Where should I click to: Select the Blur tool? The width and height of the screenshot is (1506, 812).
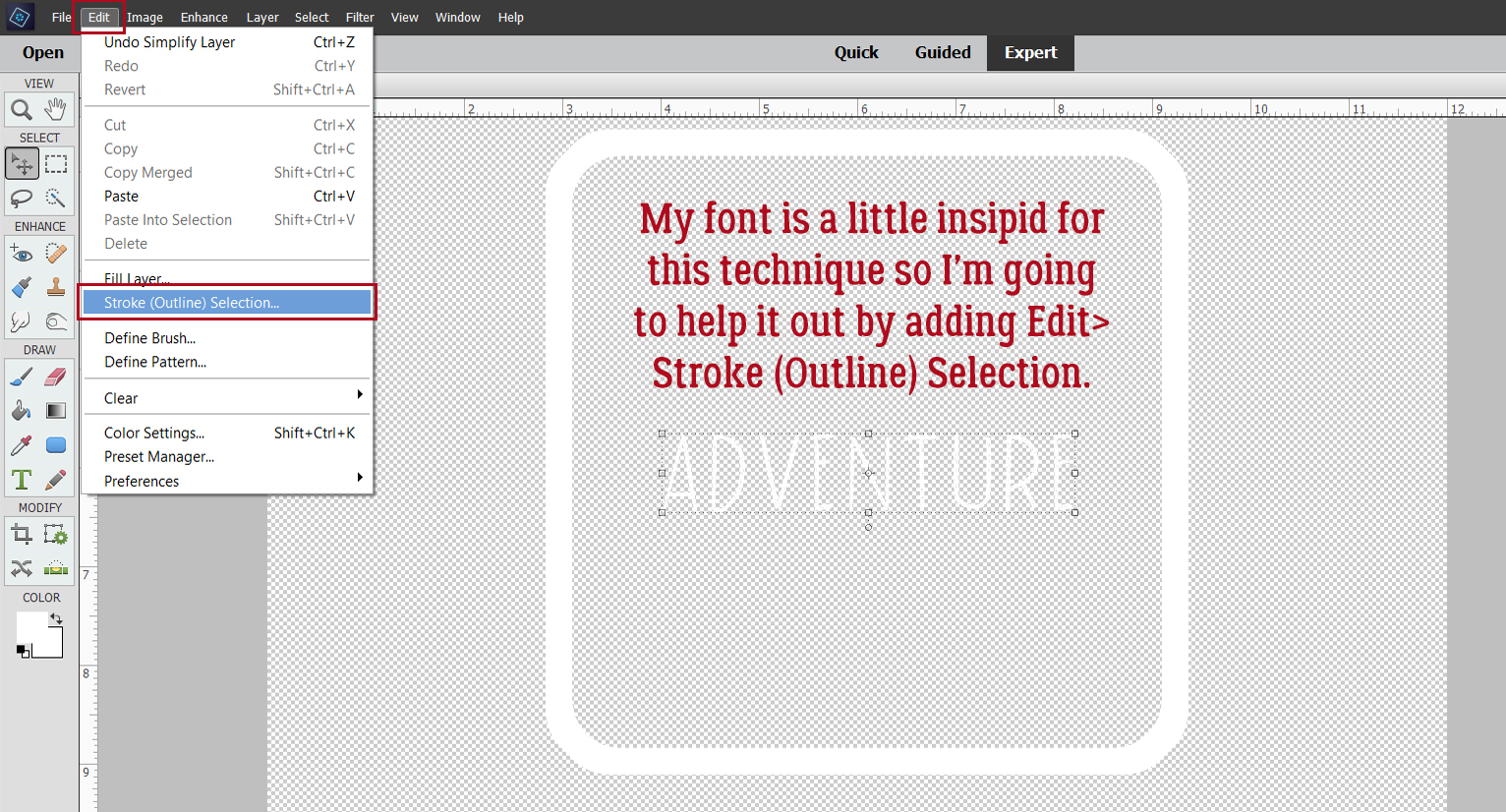(x=22, y=321)
